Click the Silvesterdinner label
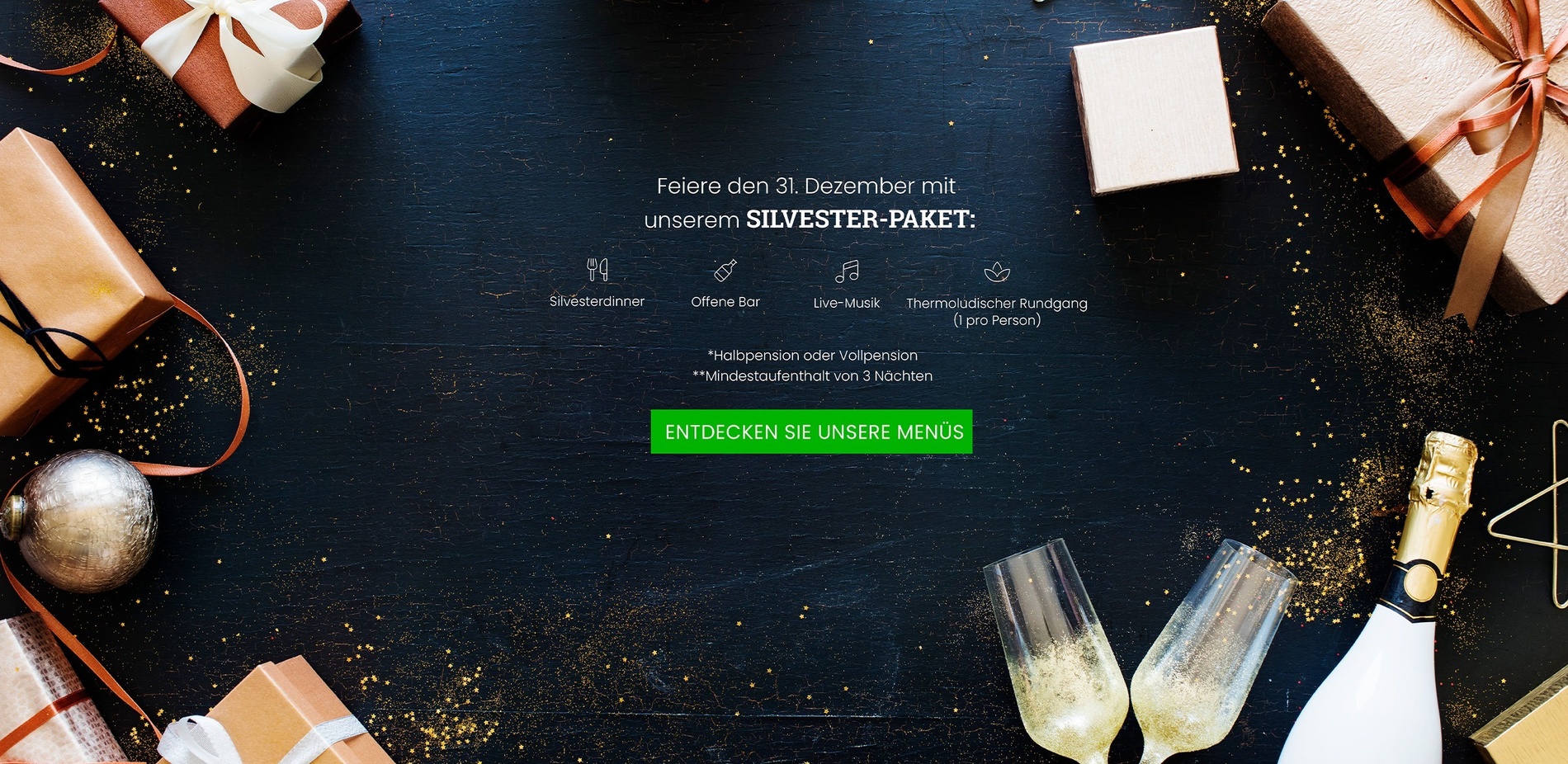 click(x=597, y=302)
